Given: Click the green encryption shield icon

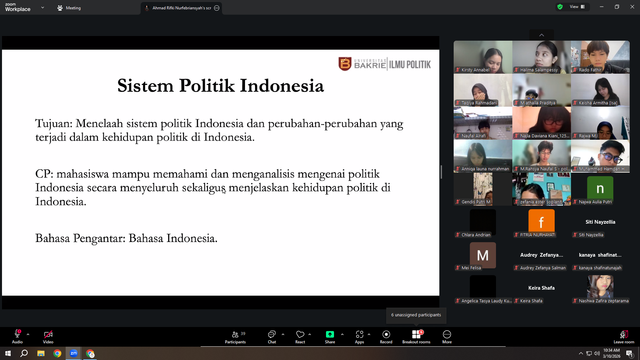Looking at the screenshot, I should (x=560, y=7).
